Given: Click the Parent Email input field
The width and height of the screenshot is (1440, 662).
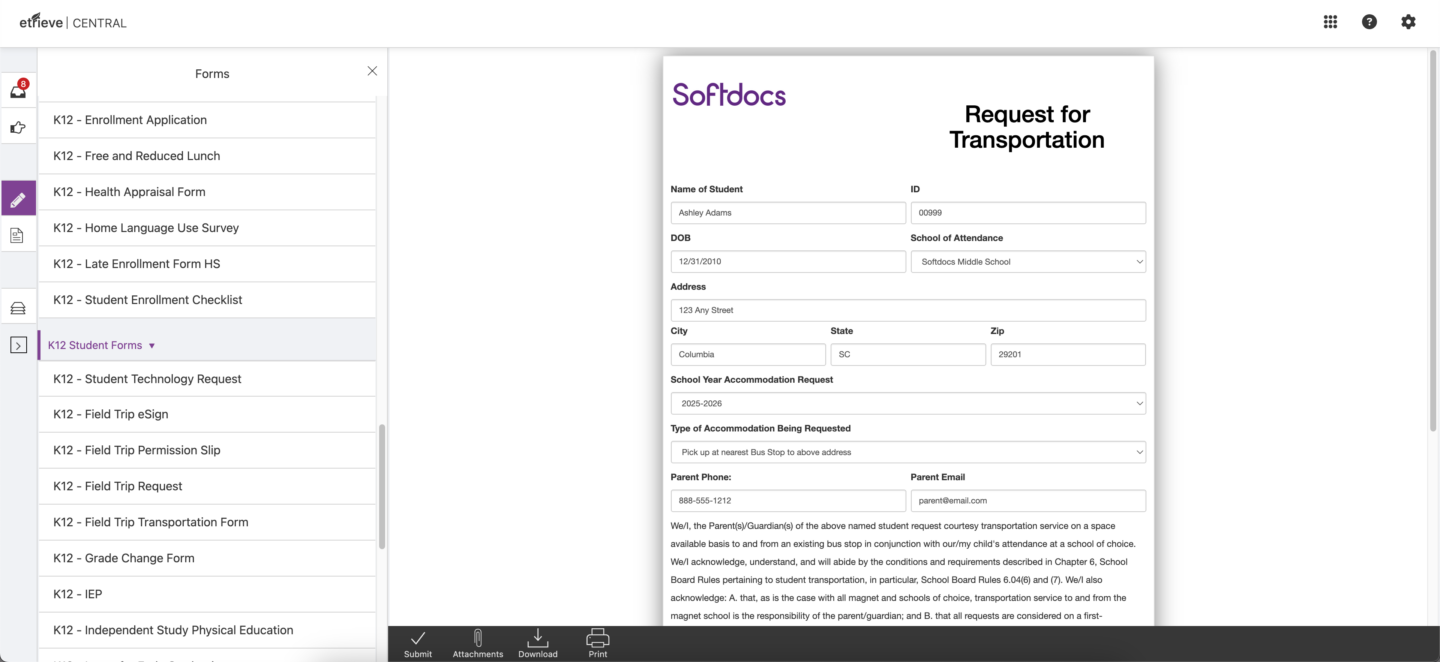Looking at the screenshot, I should (1028, 500).
